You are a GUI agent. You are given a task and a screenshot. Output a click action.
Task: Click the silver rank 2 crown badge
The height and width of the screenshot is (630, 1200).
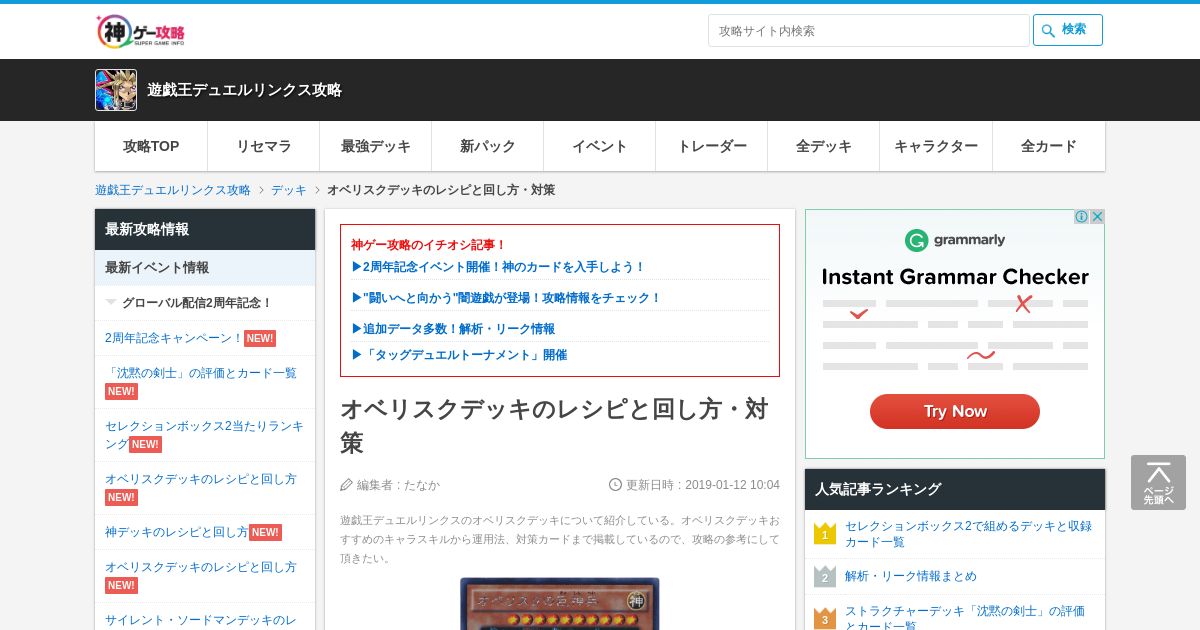825,576
